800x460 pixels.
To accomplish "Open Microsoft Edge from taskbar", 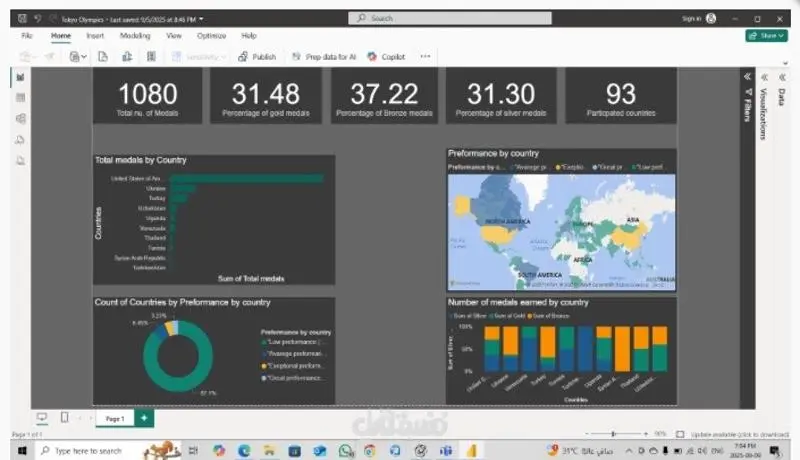I will click(244, 451).
